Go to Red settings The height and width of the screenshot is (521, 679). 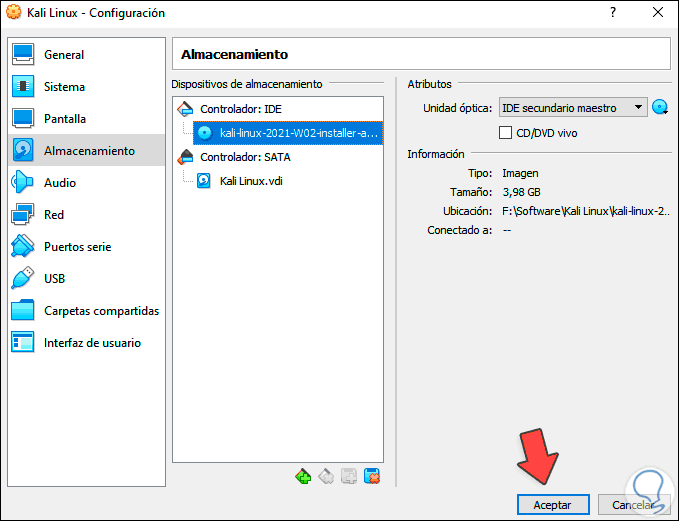coord(86,214)
